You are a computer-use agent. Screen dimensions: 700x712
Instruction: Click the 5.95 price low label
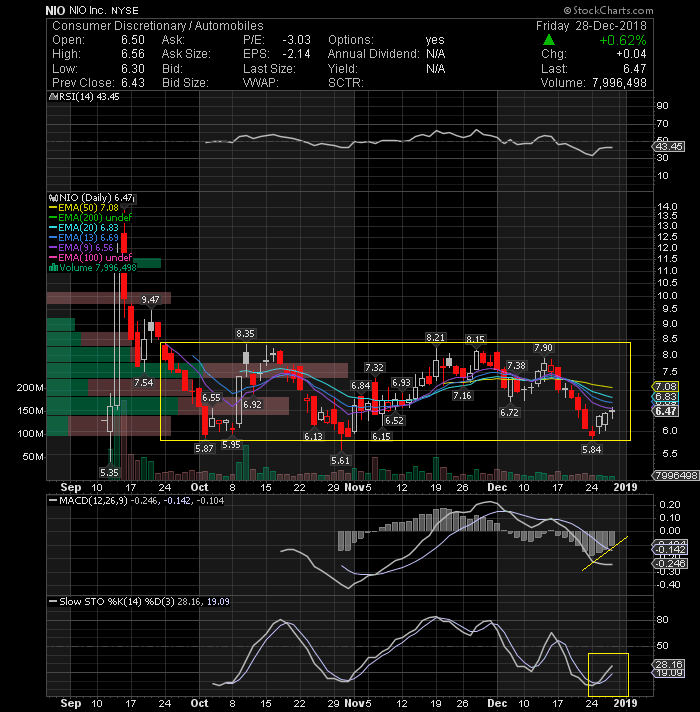tap(231, 445)
